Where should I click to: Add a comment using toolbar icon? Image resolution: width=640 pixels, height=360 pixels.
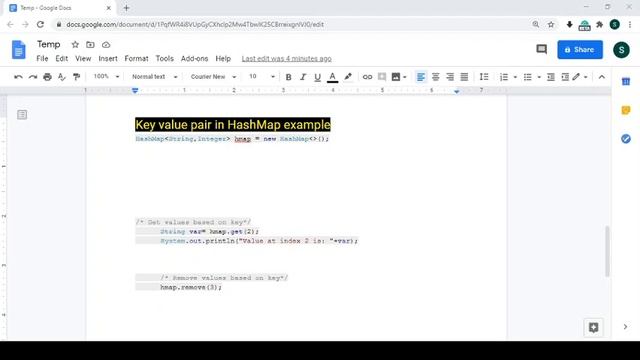[x=382, y=77]
